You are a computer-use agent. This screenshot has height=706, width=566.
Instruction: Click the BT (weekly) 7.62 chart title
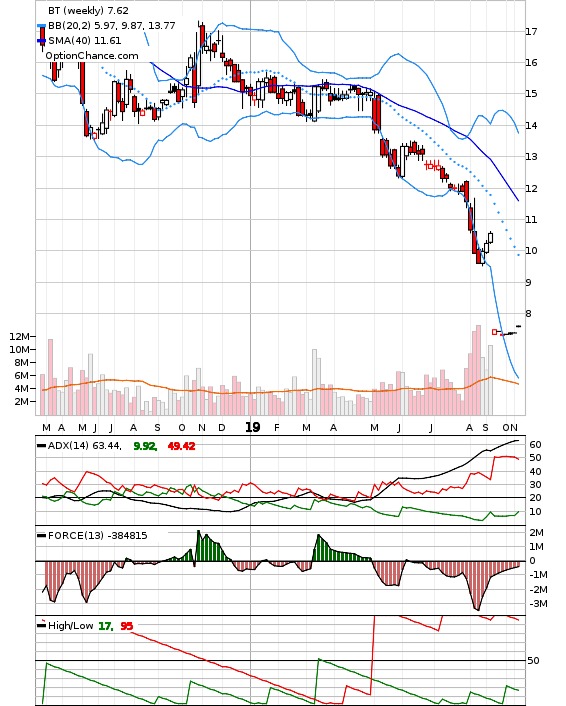tap(88, 10)
